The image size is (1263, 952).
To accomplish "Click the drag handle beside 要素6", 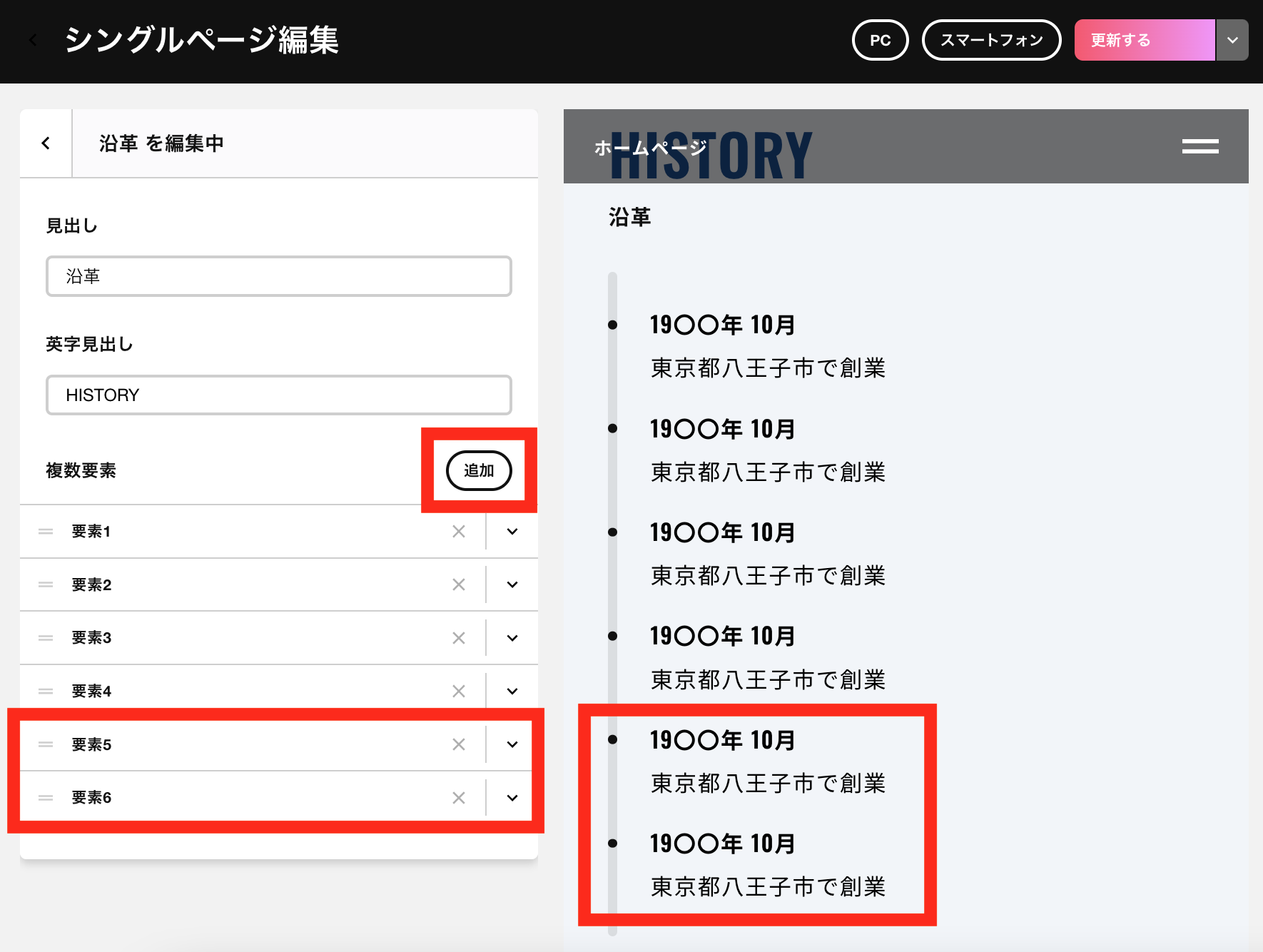I will click(x=46, y=798).
